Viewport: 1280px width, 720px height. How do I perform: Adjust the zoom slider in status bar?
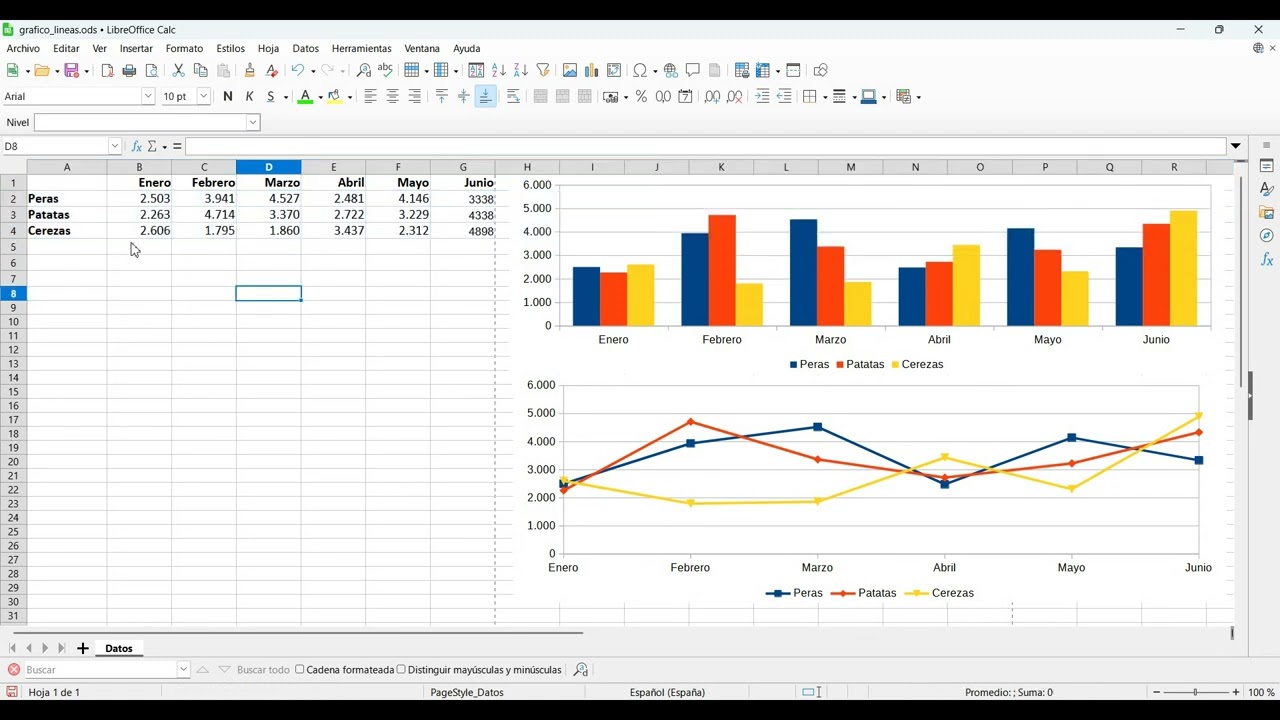coord(1196,692)
